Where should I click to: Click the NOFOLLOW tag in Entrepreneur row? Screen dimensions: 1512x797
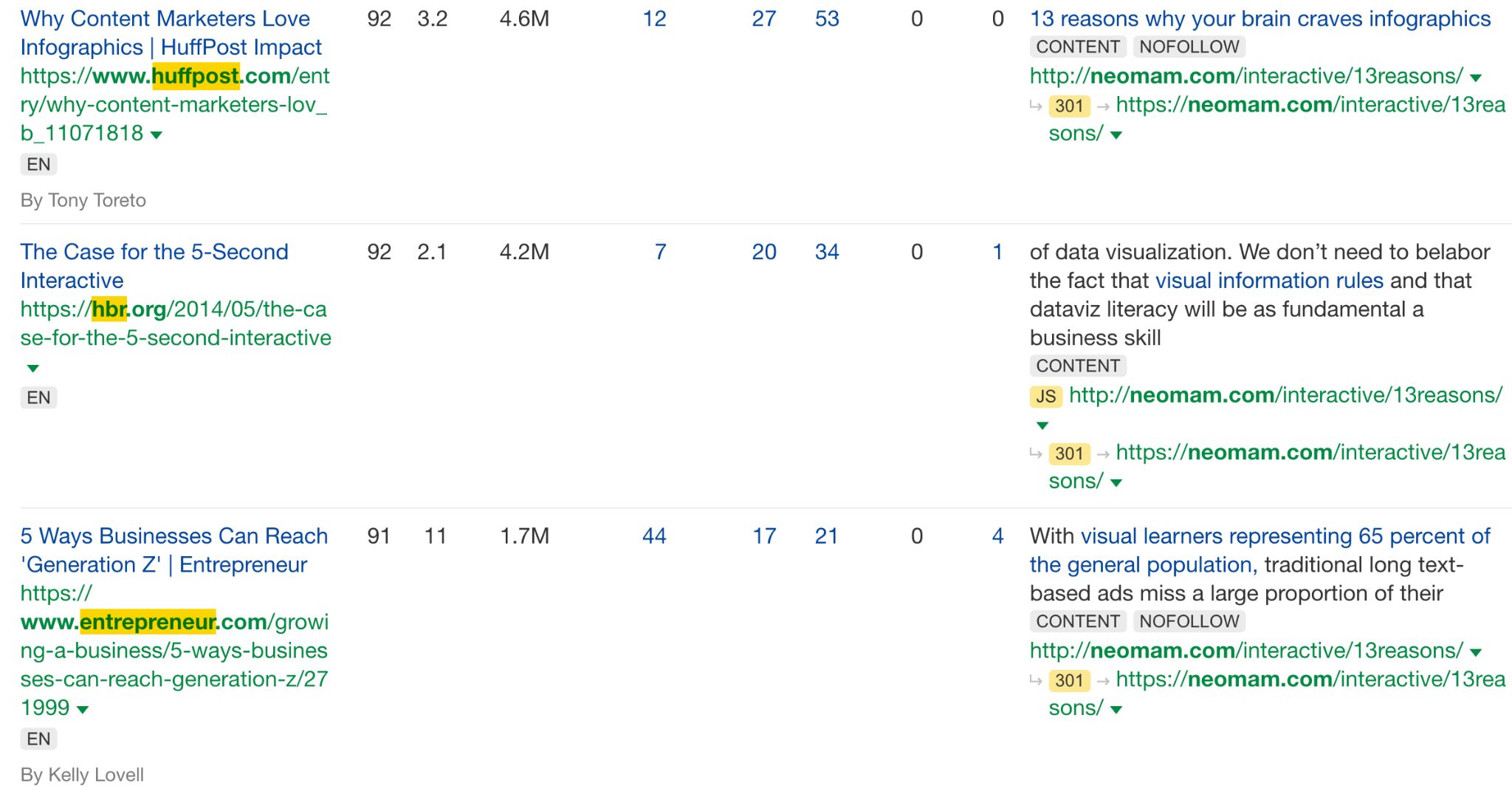point(1189,621)
